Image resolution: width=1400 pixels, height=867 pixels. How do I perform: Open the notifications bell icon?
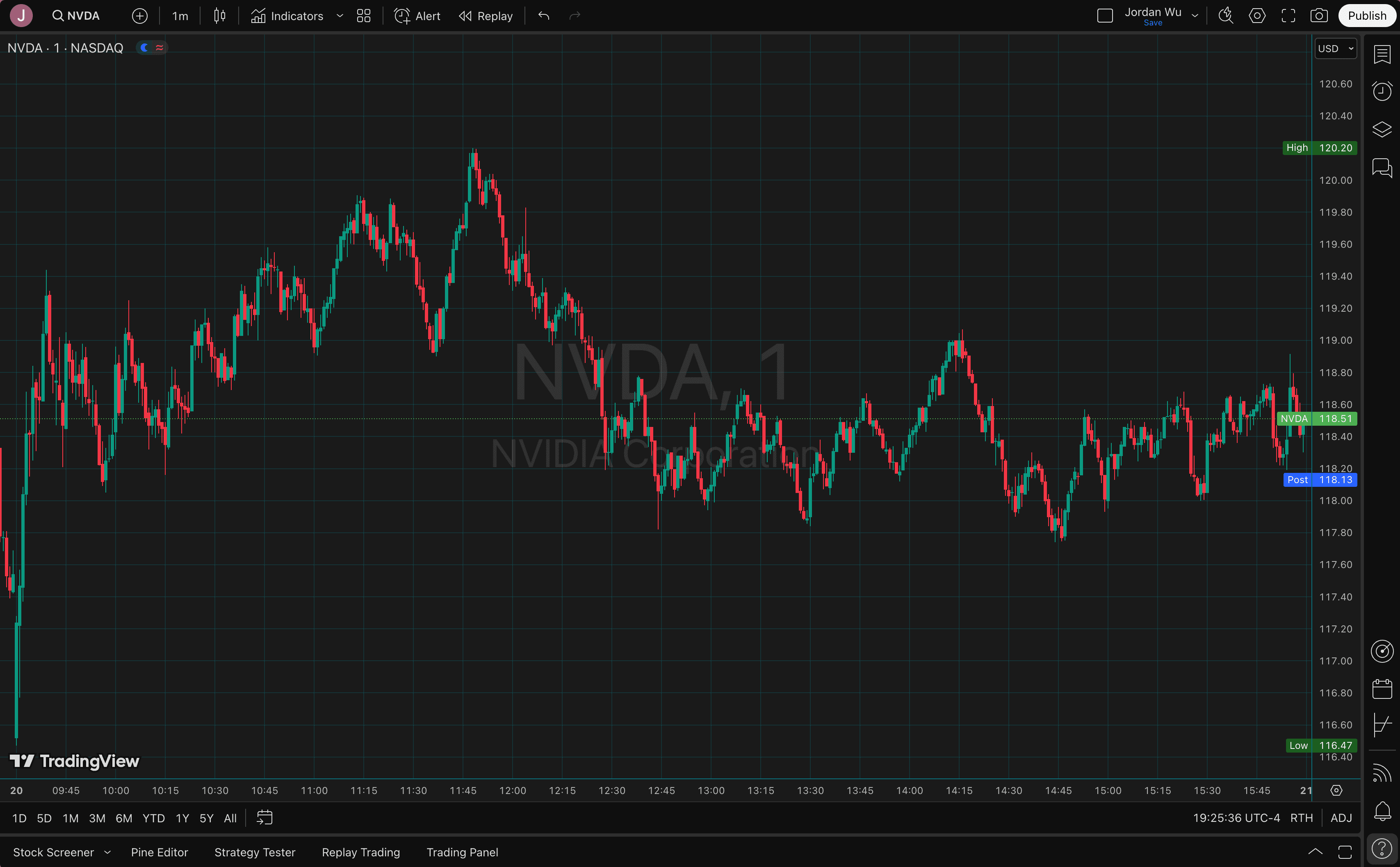1382,810
